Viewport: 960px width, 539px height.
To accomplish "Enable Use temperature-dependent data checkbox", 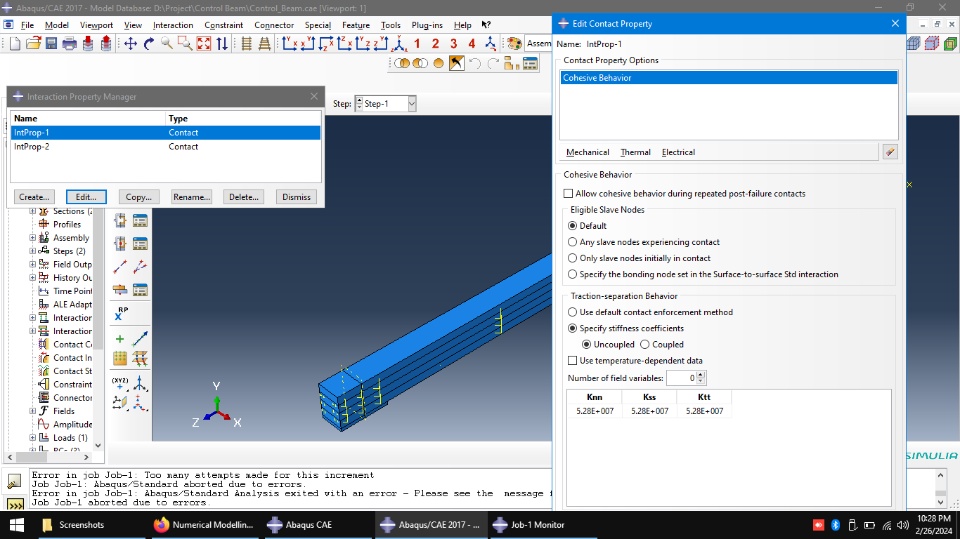I will click(572, 361).
